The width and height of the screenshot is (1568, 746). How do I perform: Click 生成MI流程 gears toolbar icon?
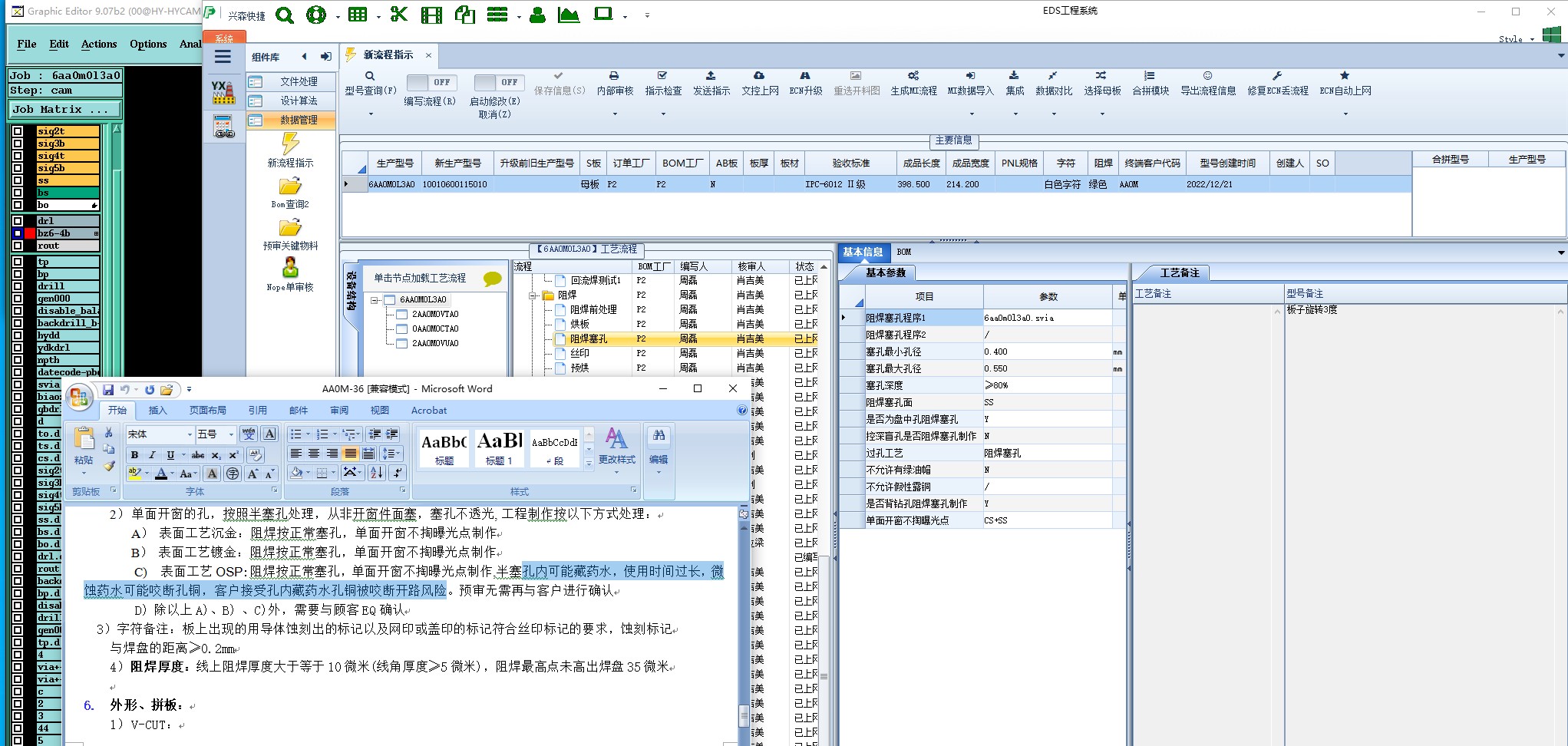pyautogui.click(x=913, y=76)
